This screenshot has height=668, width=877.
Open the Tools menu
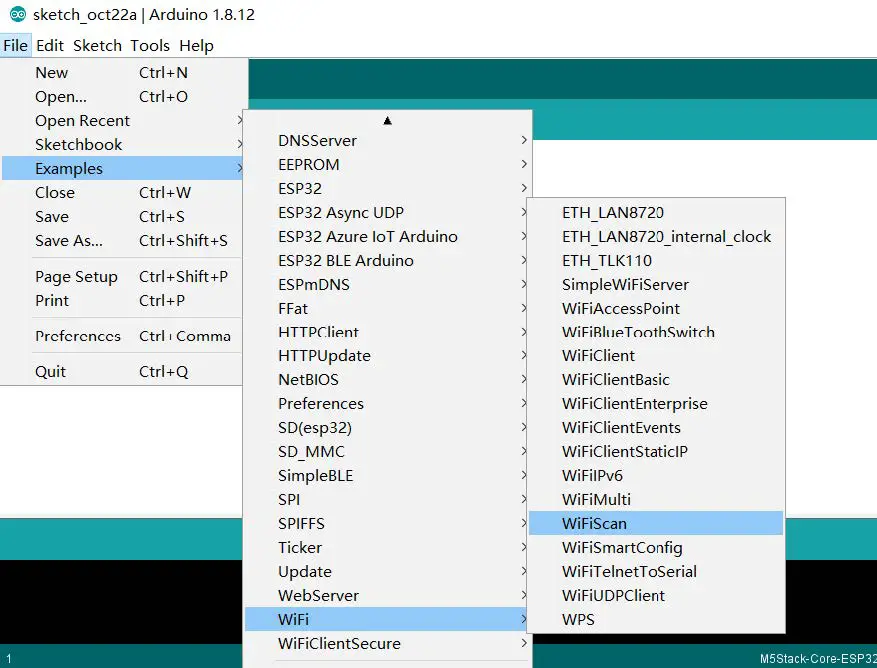pyautogui.click(x=150, y=45)
